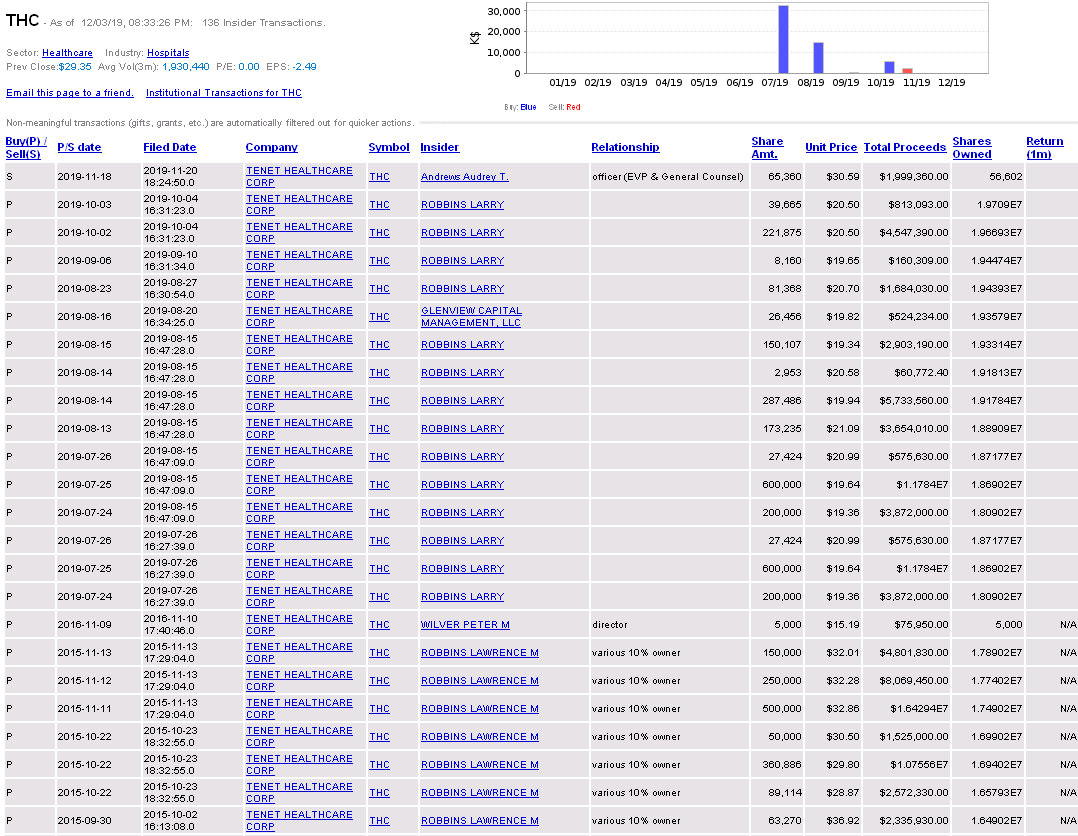Open insider WILVER PETER M link
This screenshot has height=836, width=1078.
(x=465, y=625)
